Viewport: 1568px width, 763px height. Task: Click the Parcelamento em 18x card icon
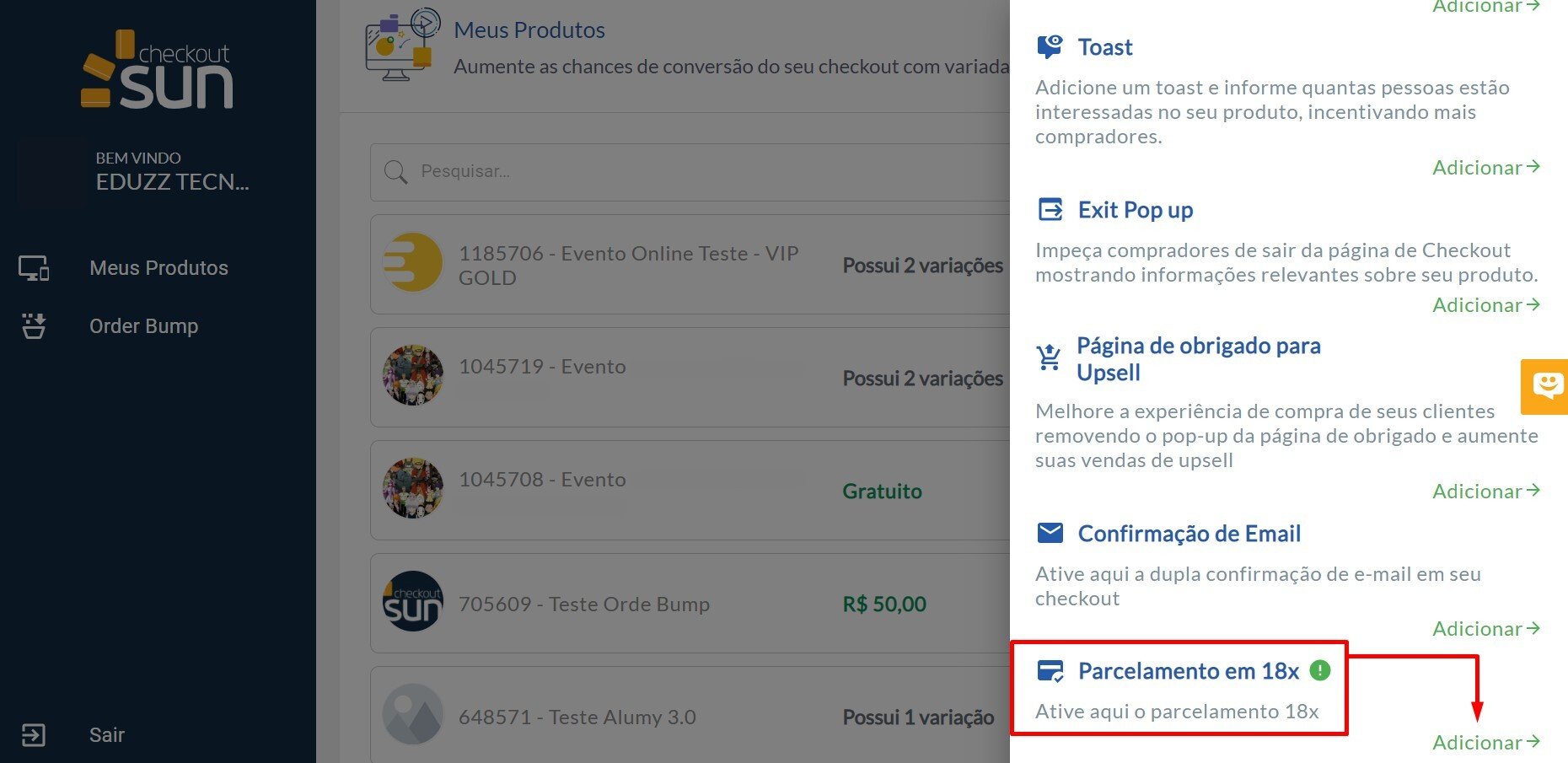[1050, 671]
